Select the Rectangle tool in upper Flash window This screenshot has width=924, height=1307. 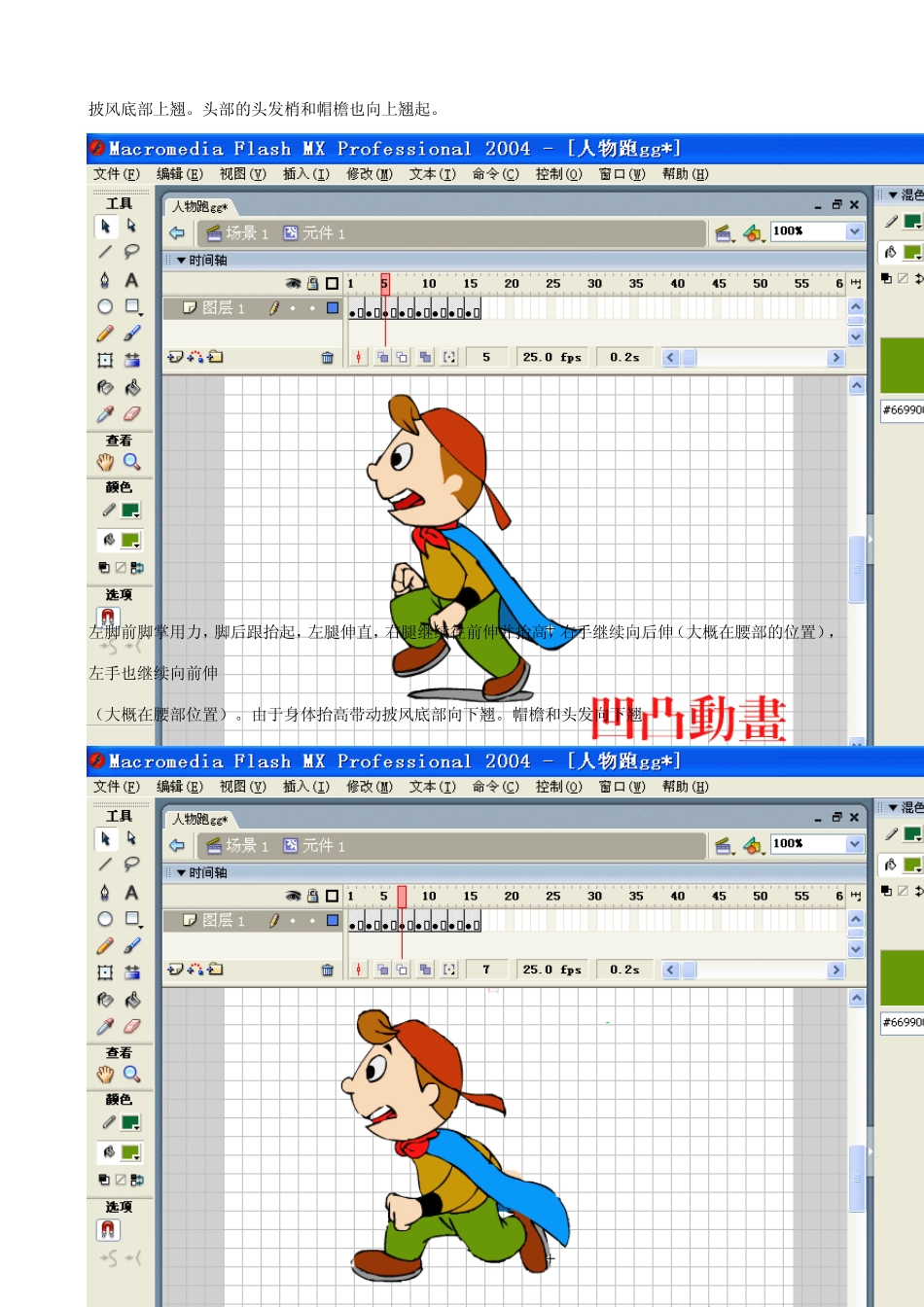[x=132, y=306]
